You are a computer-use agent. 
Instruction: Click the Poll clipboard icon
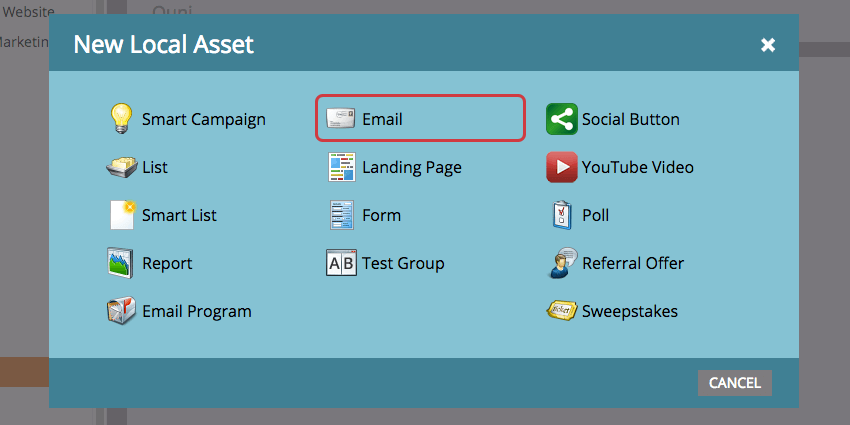coord(562,215)
